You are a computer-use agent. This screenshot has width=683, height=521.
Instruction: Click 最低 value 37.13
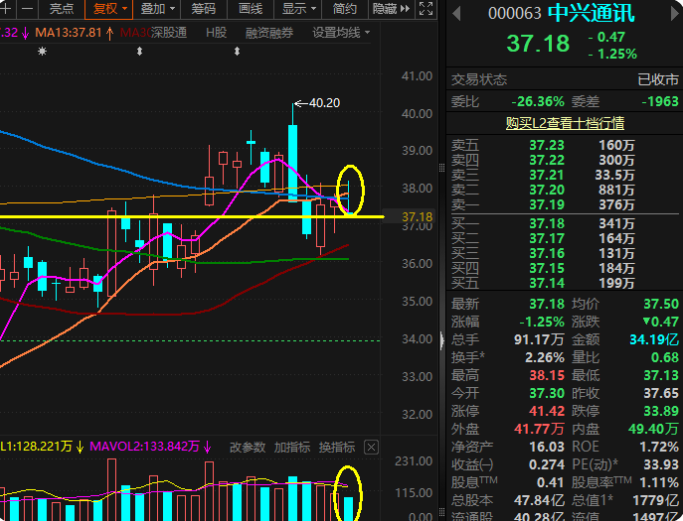coord(661,375)
